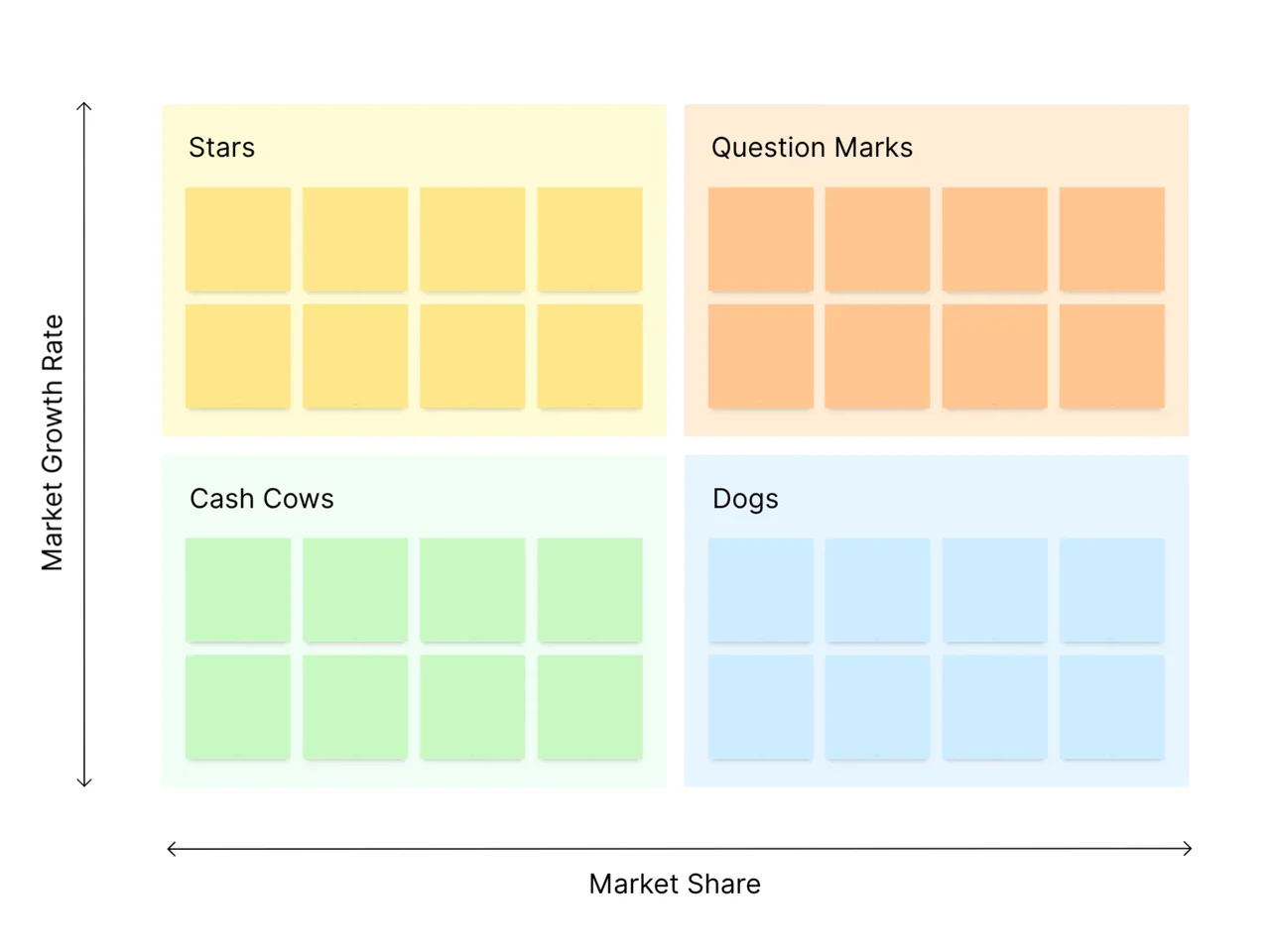Click the first orange note under Question Marks
Screen dimensions: 1270x952
[x=761, y=239]
